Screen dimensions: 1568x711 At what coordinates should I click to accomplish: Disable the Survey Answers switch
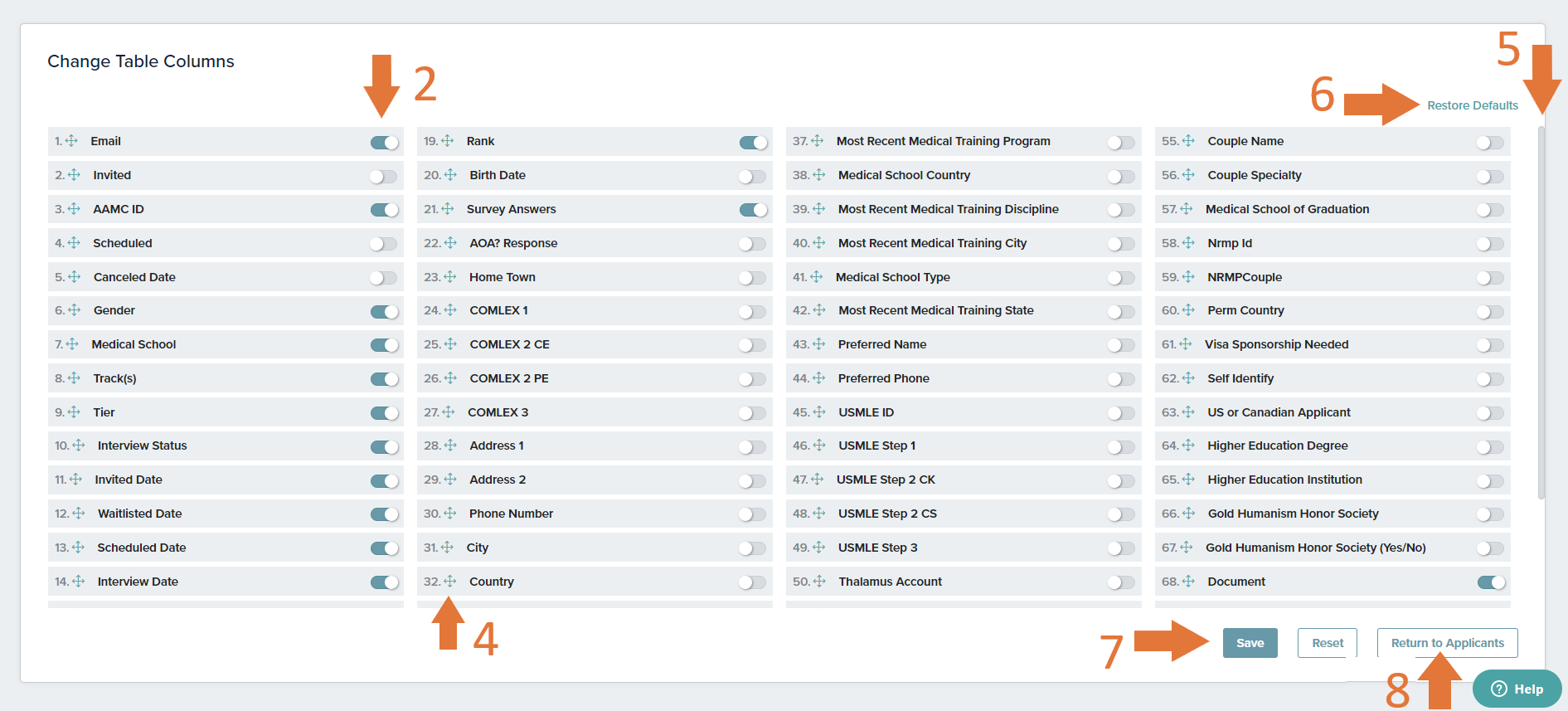754,210
